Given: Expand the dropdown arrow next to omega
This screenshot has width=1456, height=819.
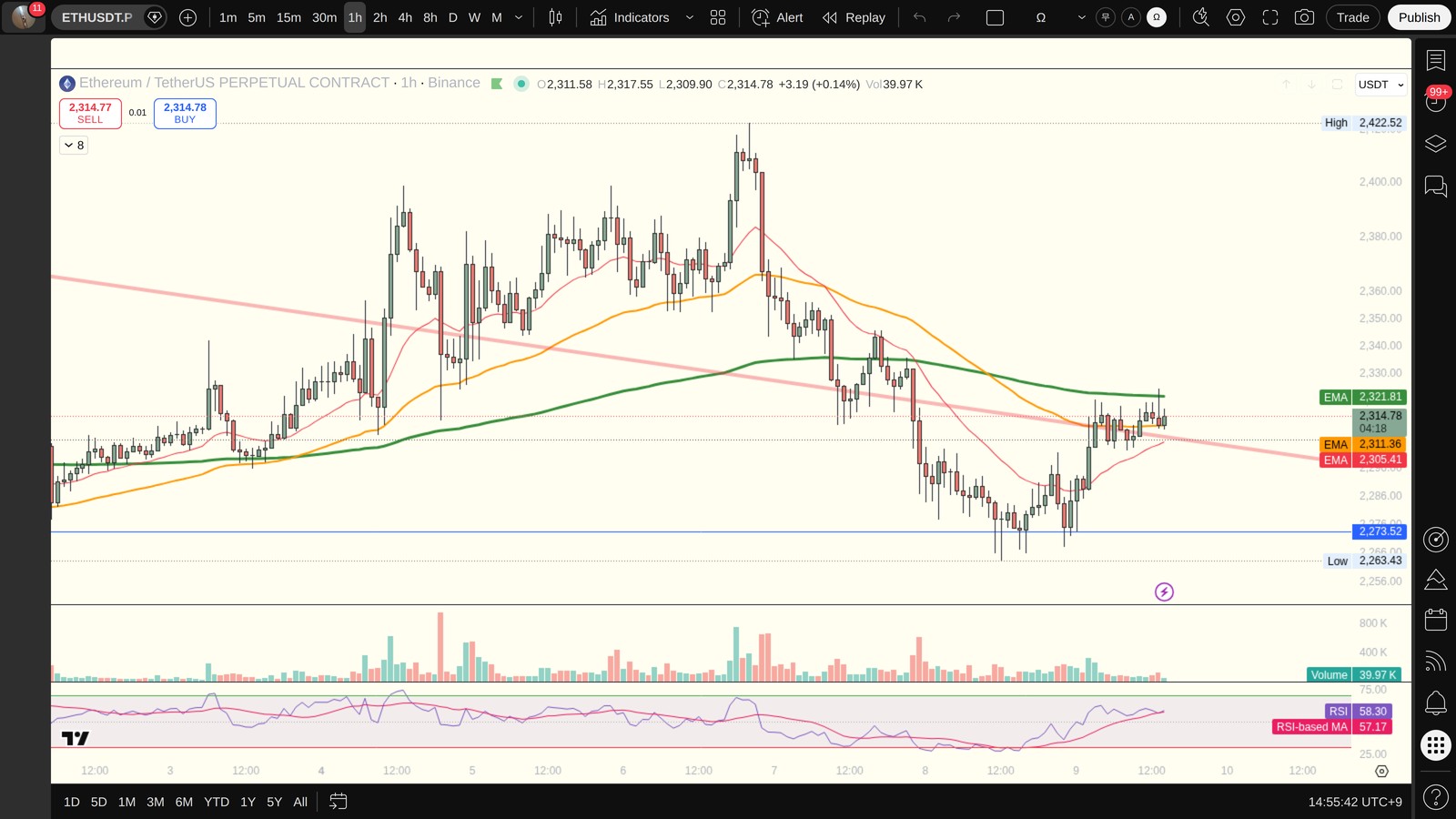Looking at the screenshot, I should (x=1081, y=17).
